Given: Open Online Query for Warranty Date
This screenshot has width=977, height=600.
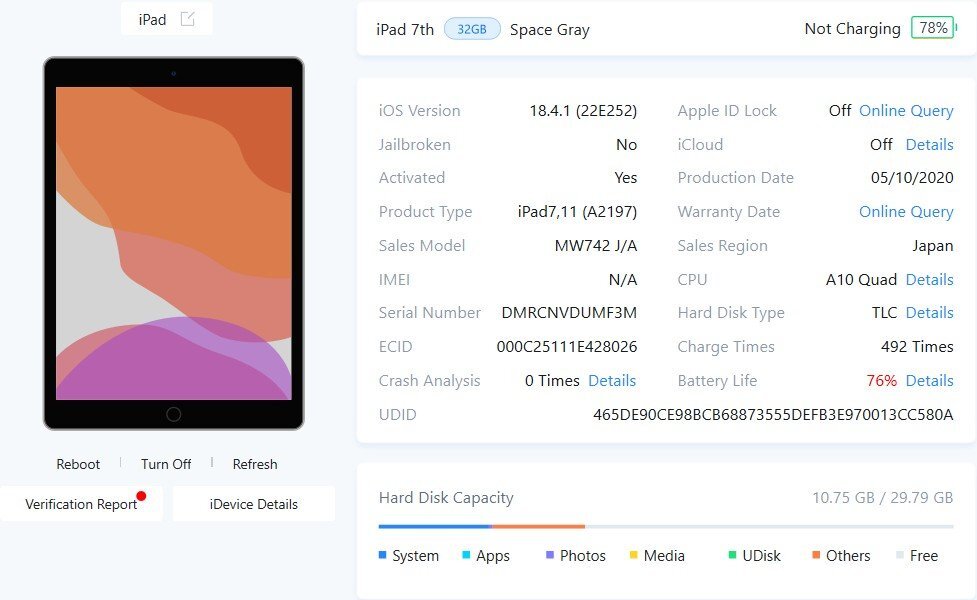Looking at the screenshot, I should 906,212.
